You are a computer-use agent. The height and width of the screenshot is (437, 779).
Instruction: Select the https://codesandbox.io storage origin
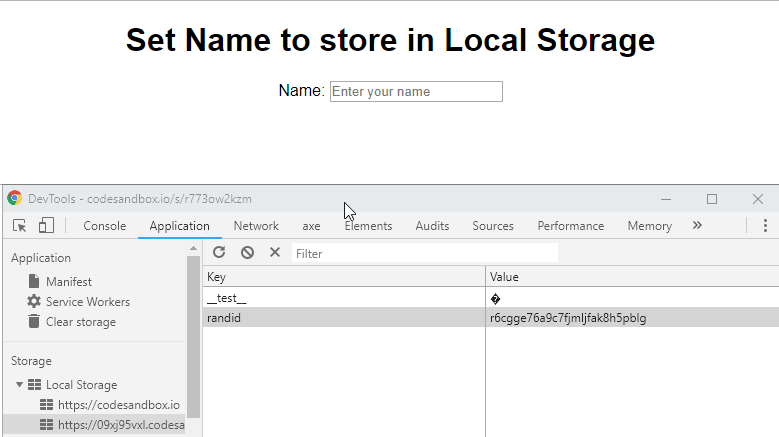118,405
